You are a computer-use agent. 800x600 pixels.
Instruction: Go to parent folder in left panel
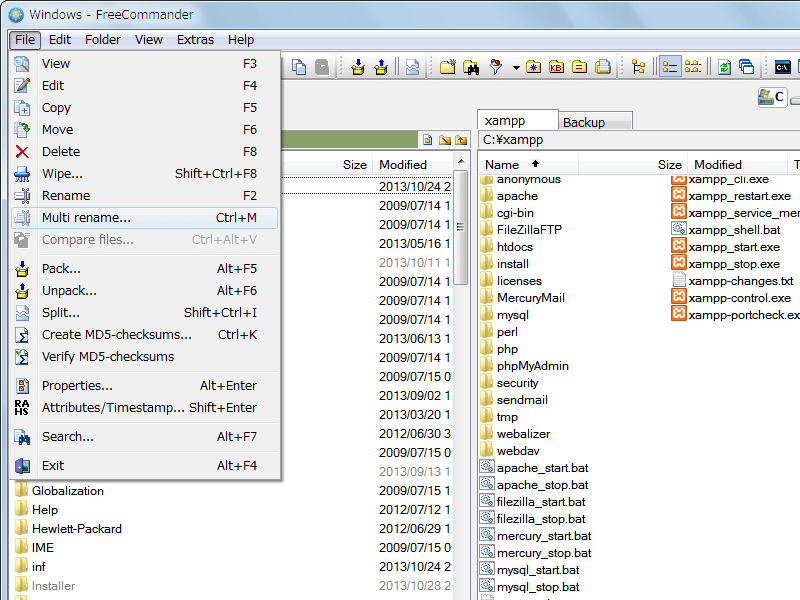461,140
